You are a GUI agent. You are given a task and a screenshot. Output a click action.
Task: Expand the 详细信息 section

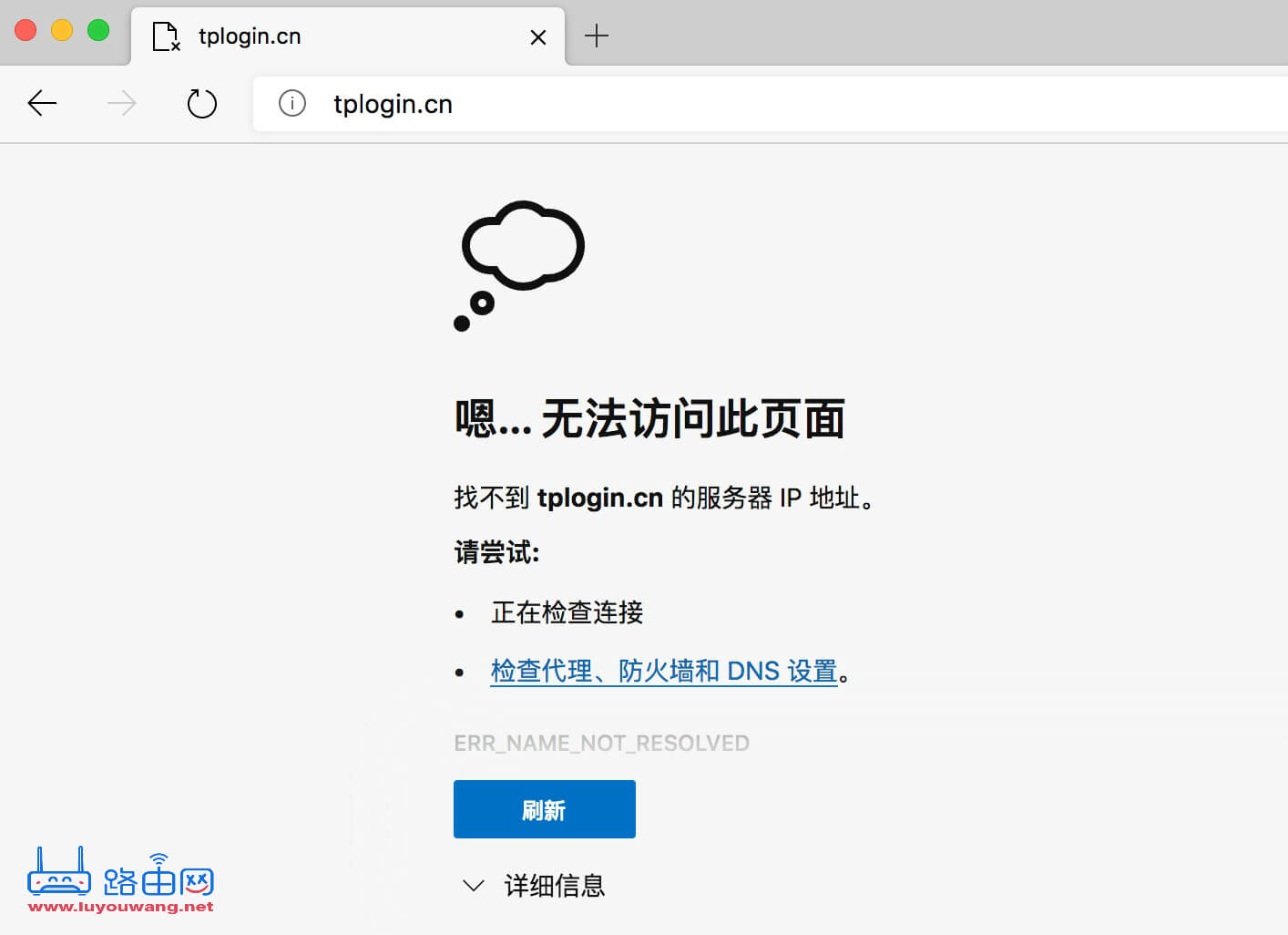pyautogui.click(x=554, y=885)
